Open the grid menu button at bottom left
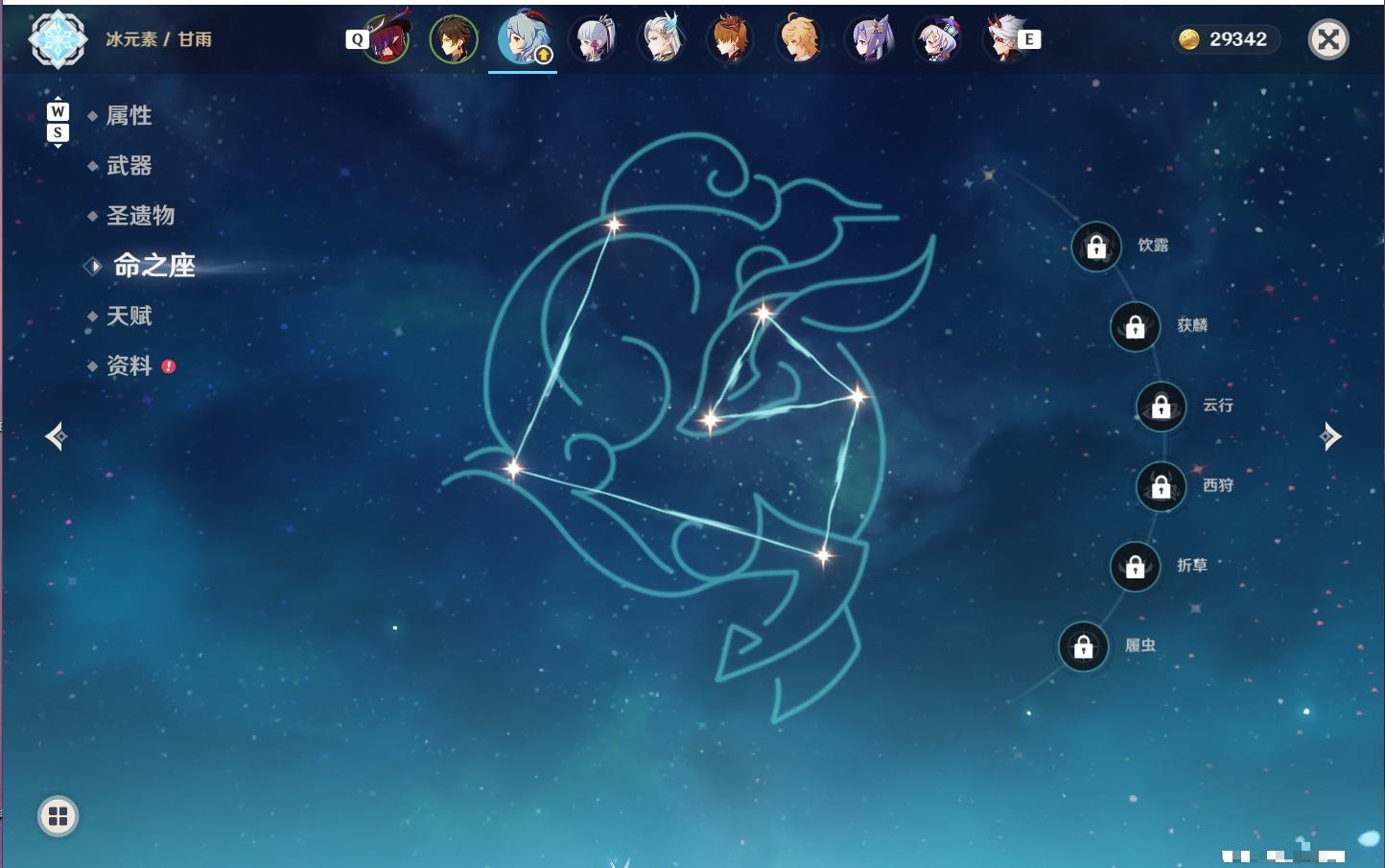This screenshot has height=868, width=1385. 58,816
